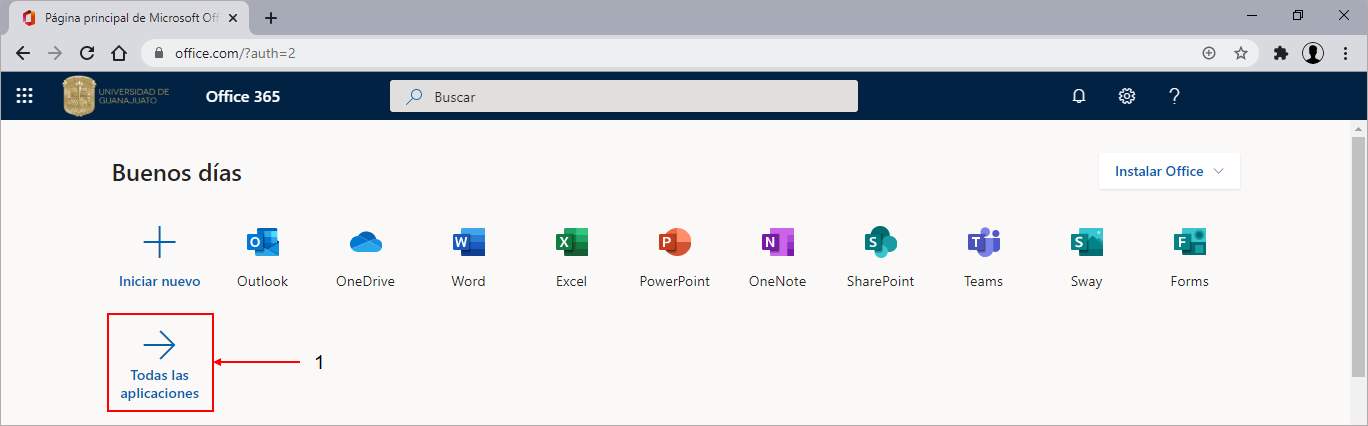Open a new browser tab
The width and height of the screenshot is (1368, 426).
point(271,18)
